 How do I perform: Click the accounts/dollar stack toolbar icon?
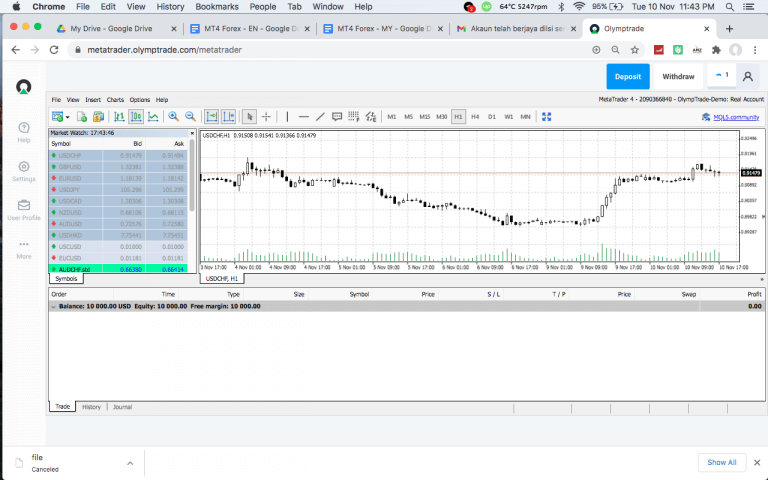click(98, 117)
